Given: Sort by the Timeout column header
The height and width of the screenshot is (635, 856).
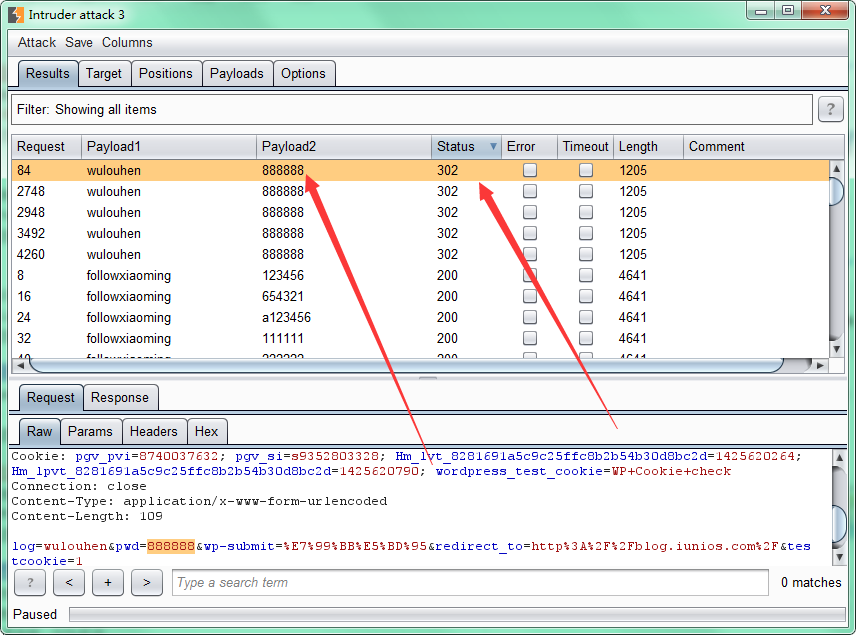Looking at the screenshot, I should [585, 146].
